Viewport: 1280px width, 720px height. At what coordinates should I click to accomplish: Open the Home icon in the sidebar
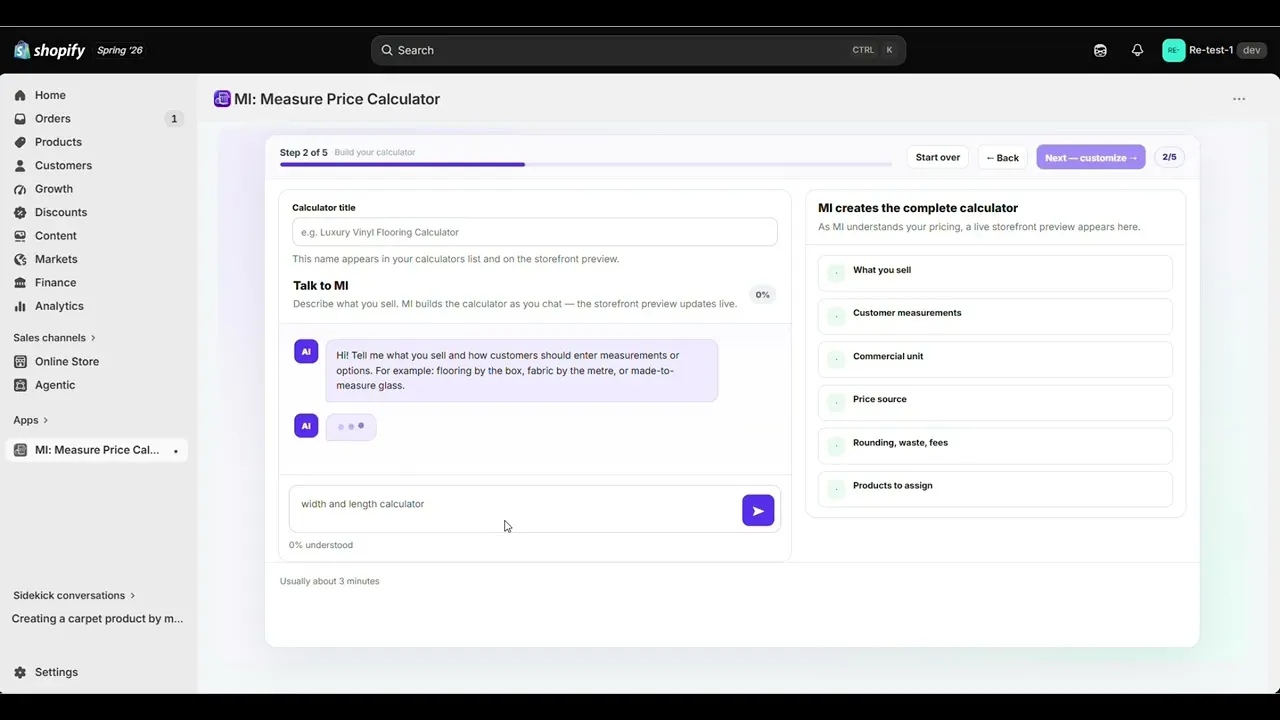(20, 95)
